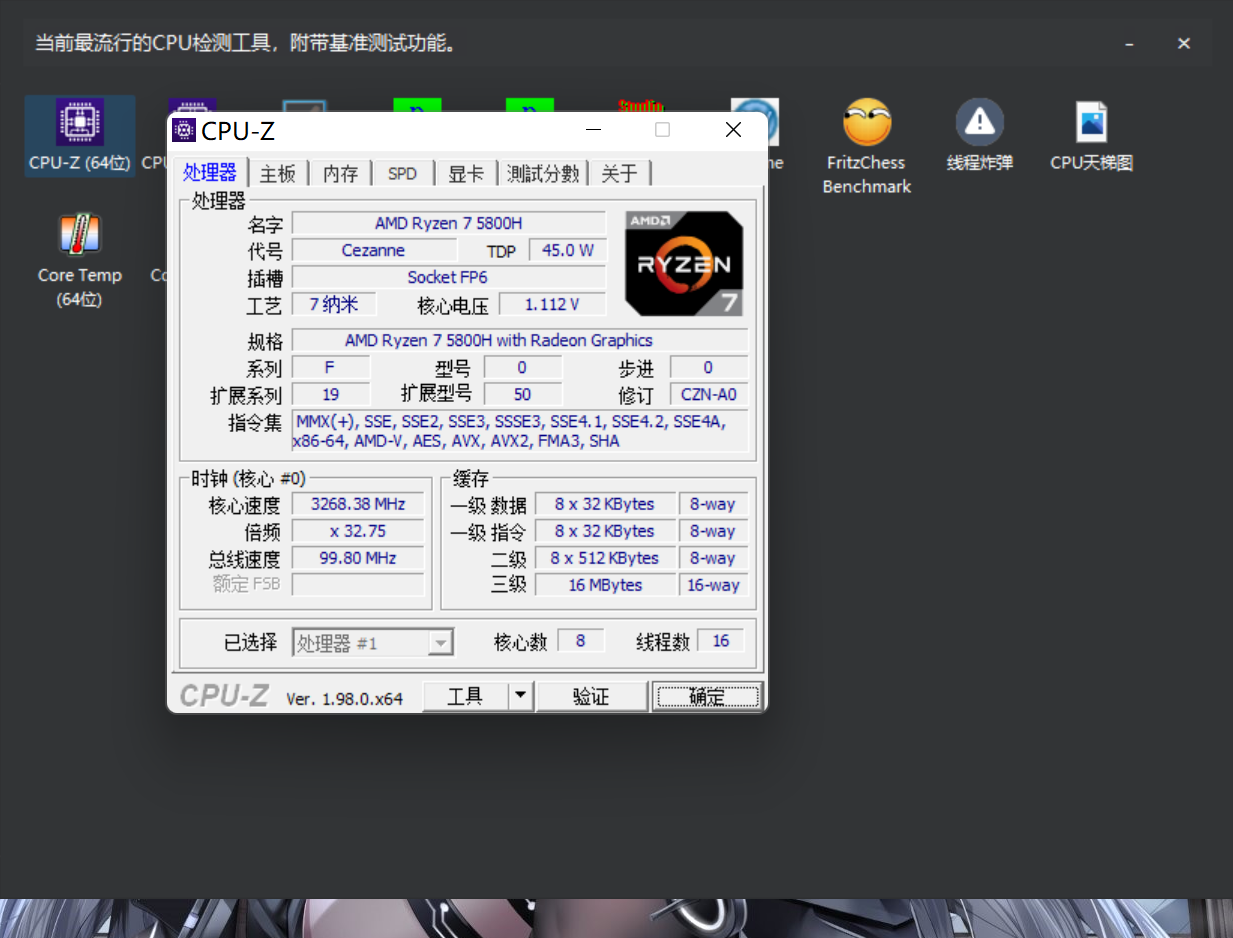Click CPU-Z title bar app icon
This screenshot has height=938, width=1233.
pos(184,130)
